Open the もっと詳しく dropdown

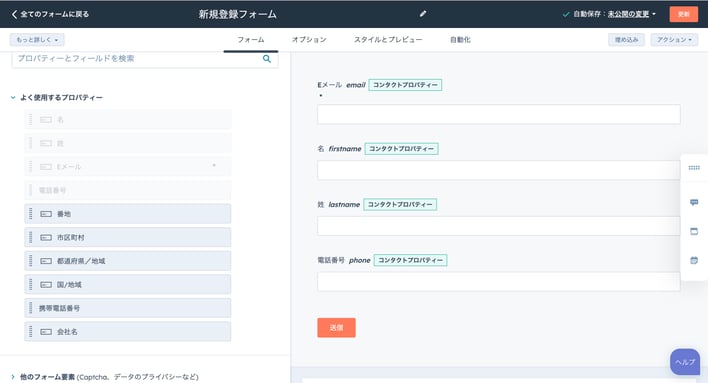pyautogui.click(x=37, y=40)
